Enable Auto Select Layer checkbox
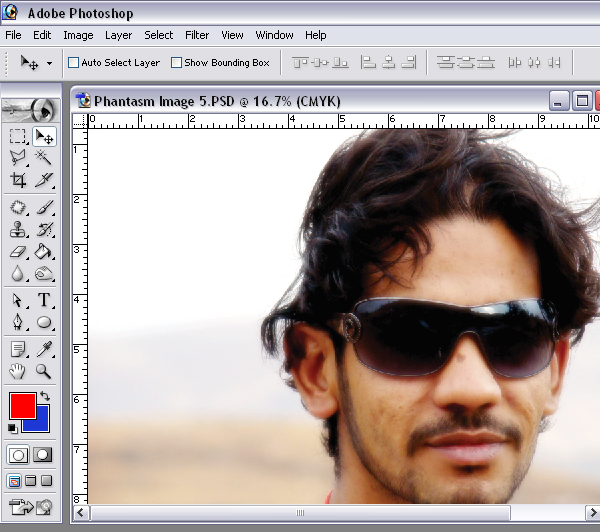 click(73, 62)
